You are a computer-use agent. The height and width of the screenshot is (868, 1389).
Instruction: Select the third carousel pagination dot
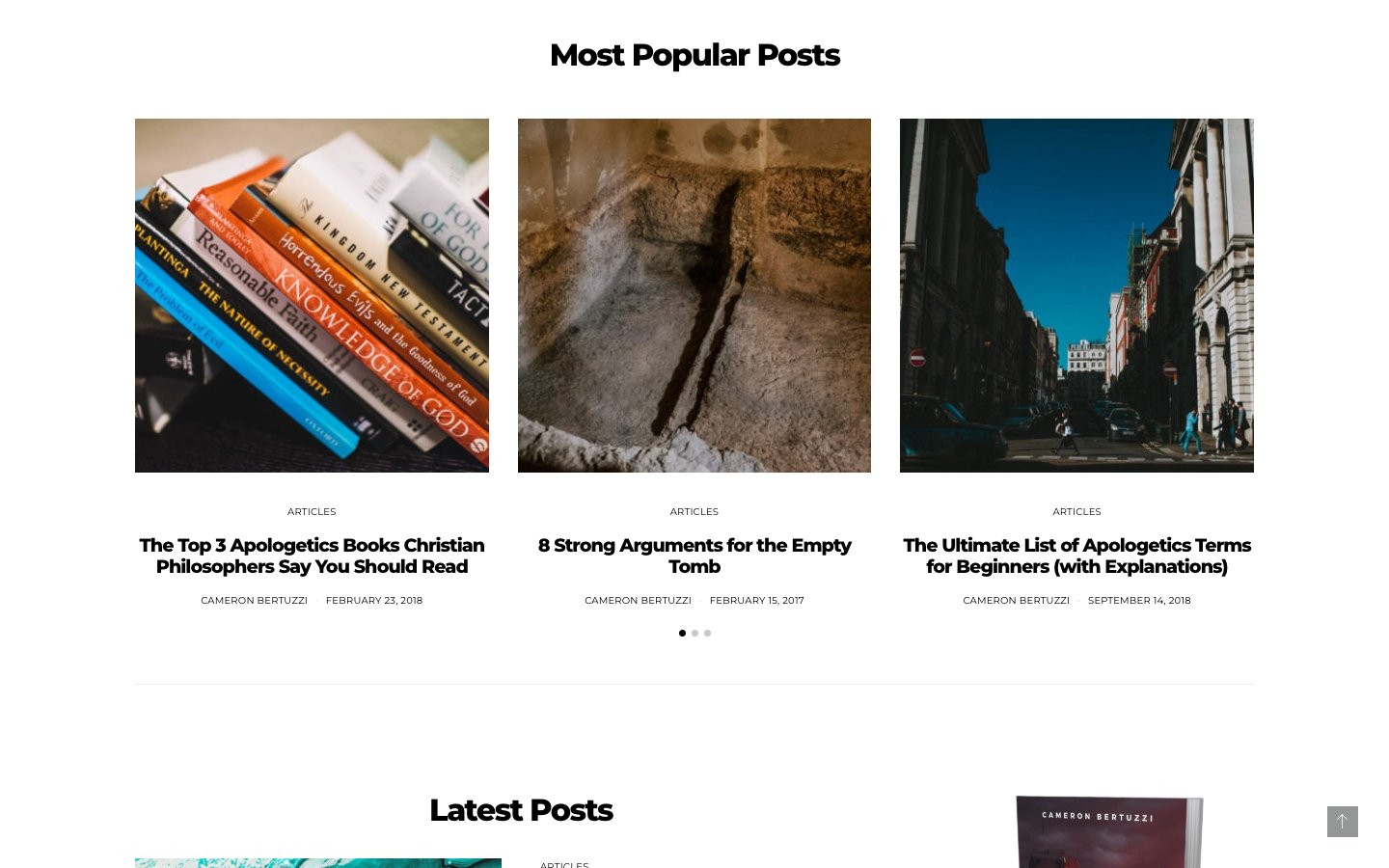click(707, 634)
